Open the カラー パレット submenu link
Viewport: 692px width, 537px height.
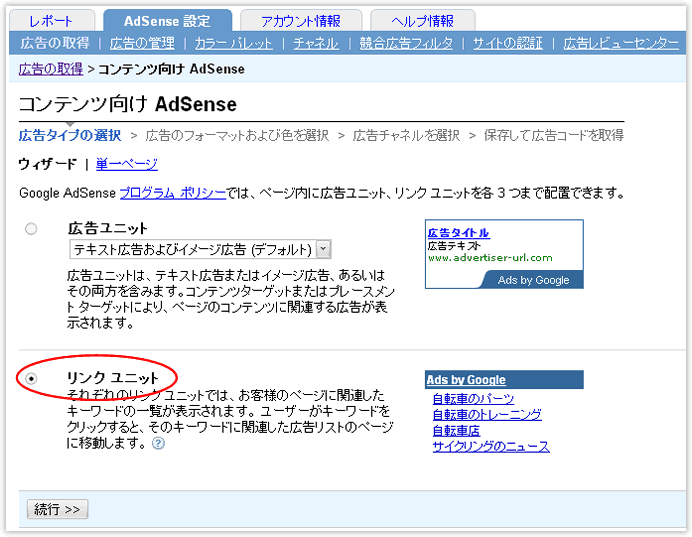click(234, 43)
